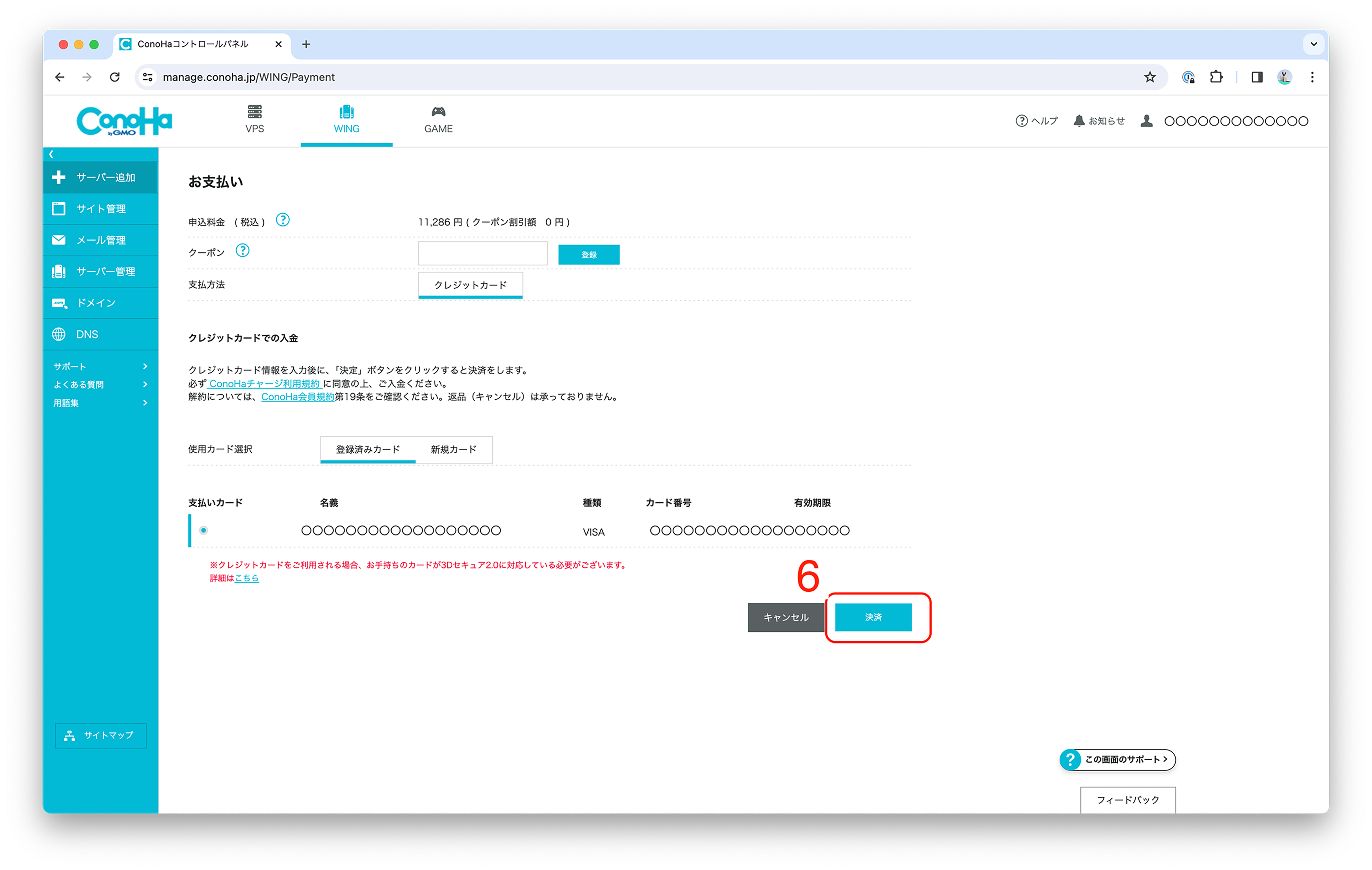Open the ConoHaチャージ利用規約 link
Image resolution: width=1372 pixels, height=870 pixels.
[x=264, y=383]
